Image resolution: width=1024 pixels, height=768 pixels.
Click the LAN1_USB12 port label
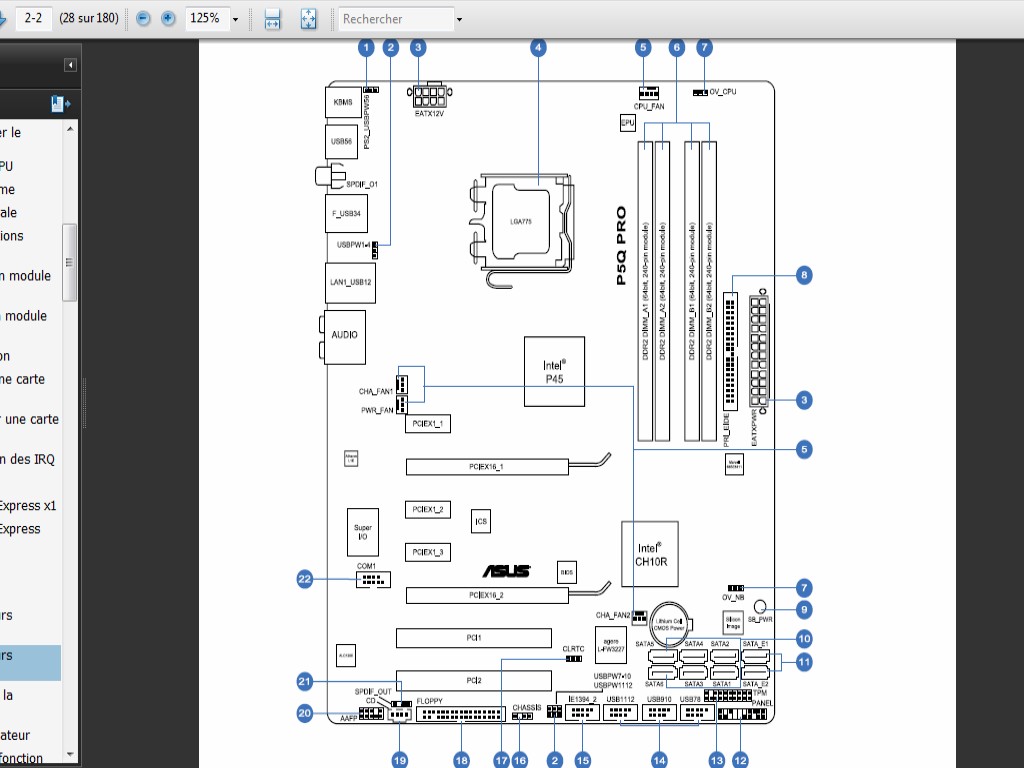pyautogui.click(x=351, y=282)
